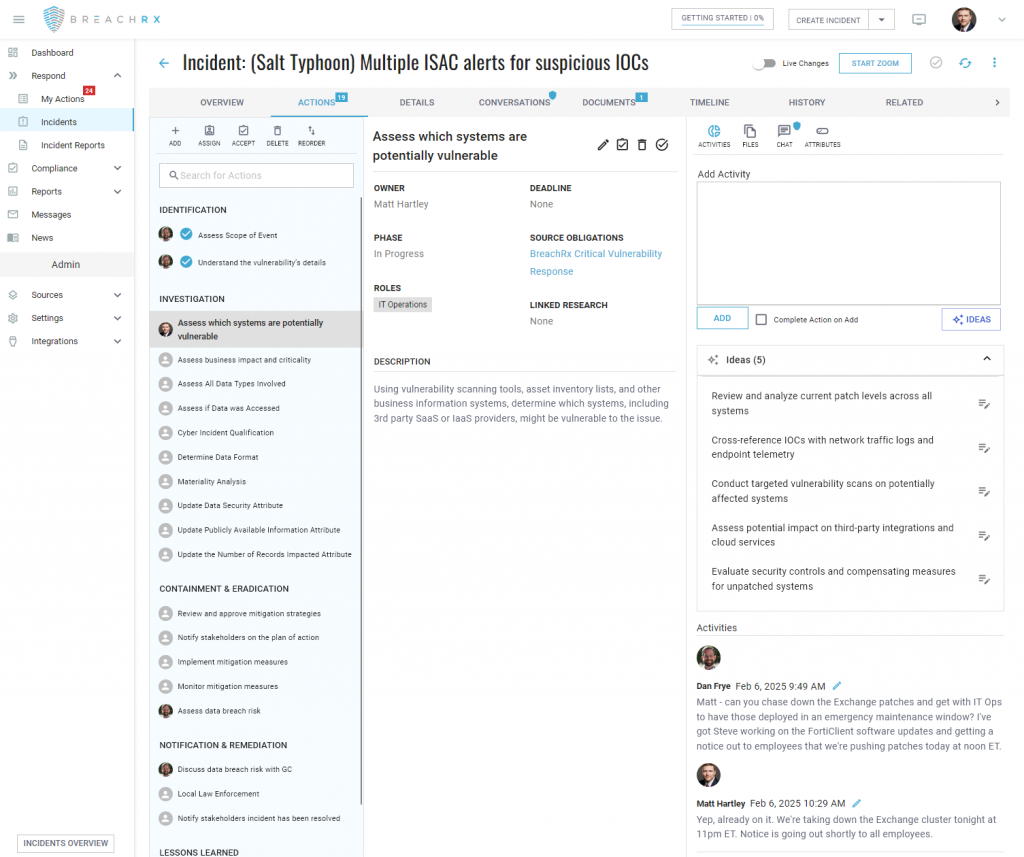Screen dimensions: 1024x857
Task: Open the Documents tab
Action: pos(609,103)
